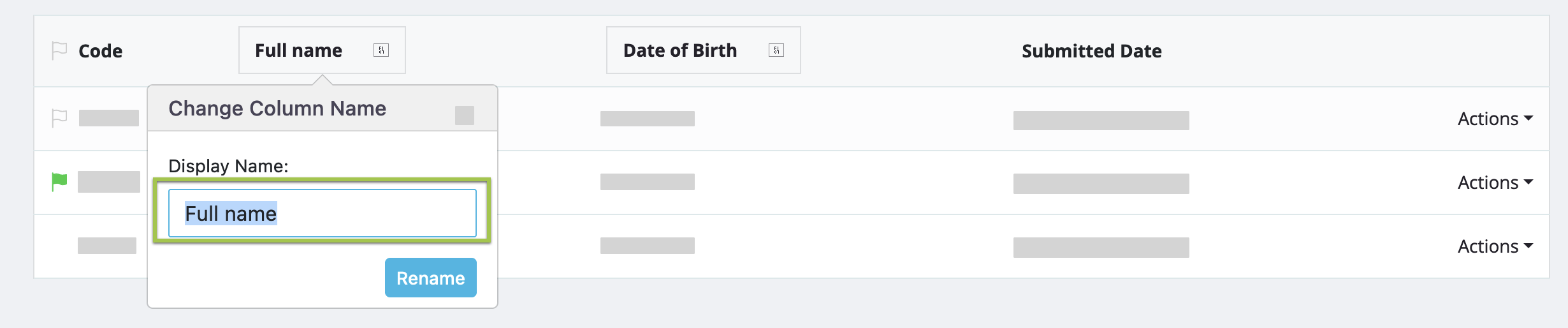Click the Submitted Date column header

click(x=1091, y=51)
